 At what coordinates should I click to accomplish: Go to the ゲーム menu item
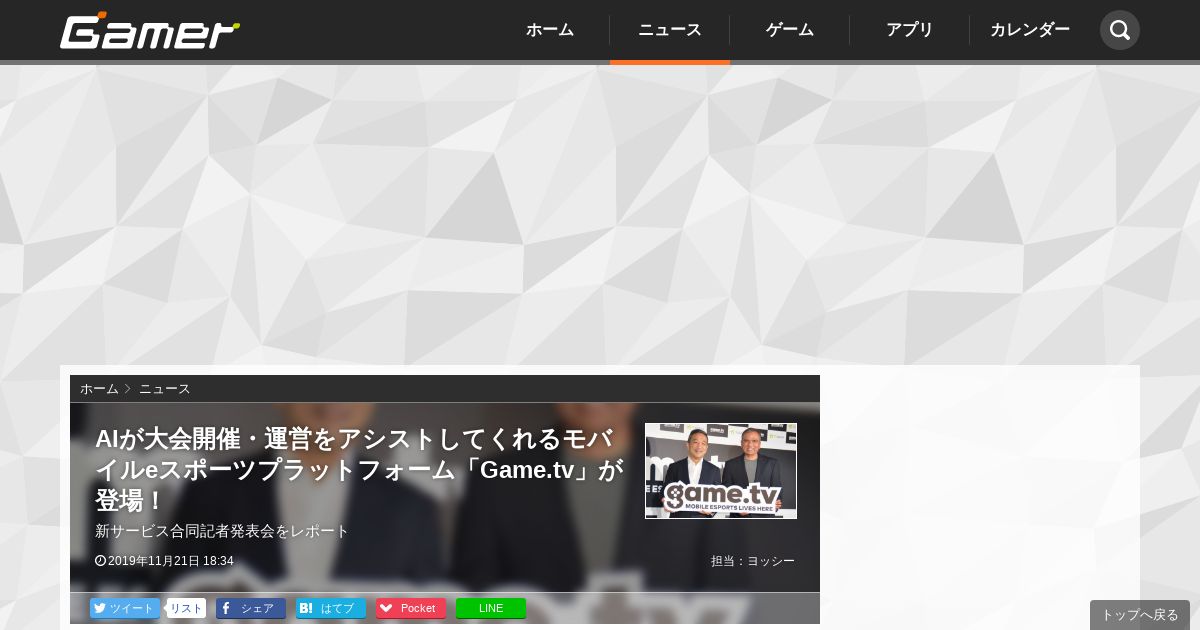point(790,30)
